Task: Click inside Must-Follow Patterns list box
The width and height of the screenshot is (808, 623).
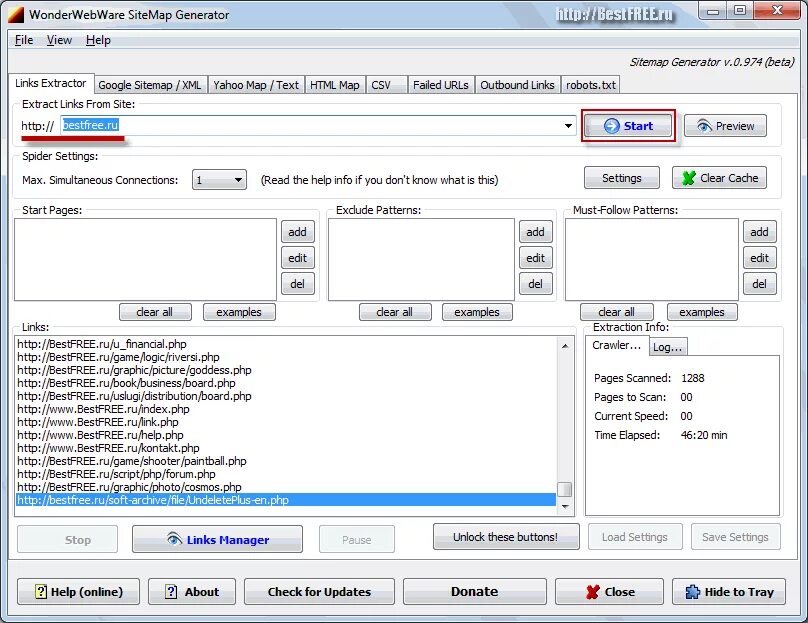Action: [652, 259]
